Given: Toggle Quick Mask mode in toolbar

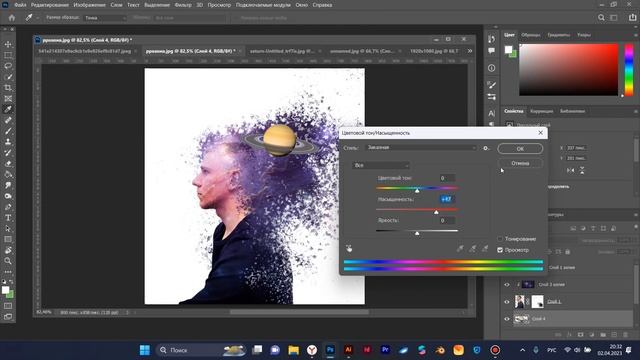Looking at the screenshot, I should (8, 306).
